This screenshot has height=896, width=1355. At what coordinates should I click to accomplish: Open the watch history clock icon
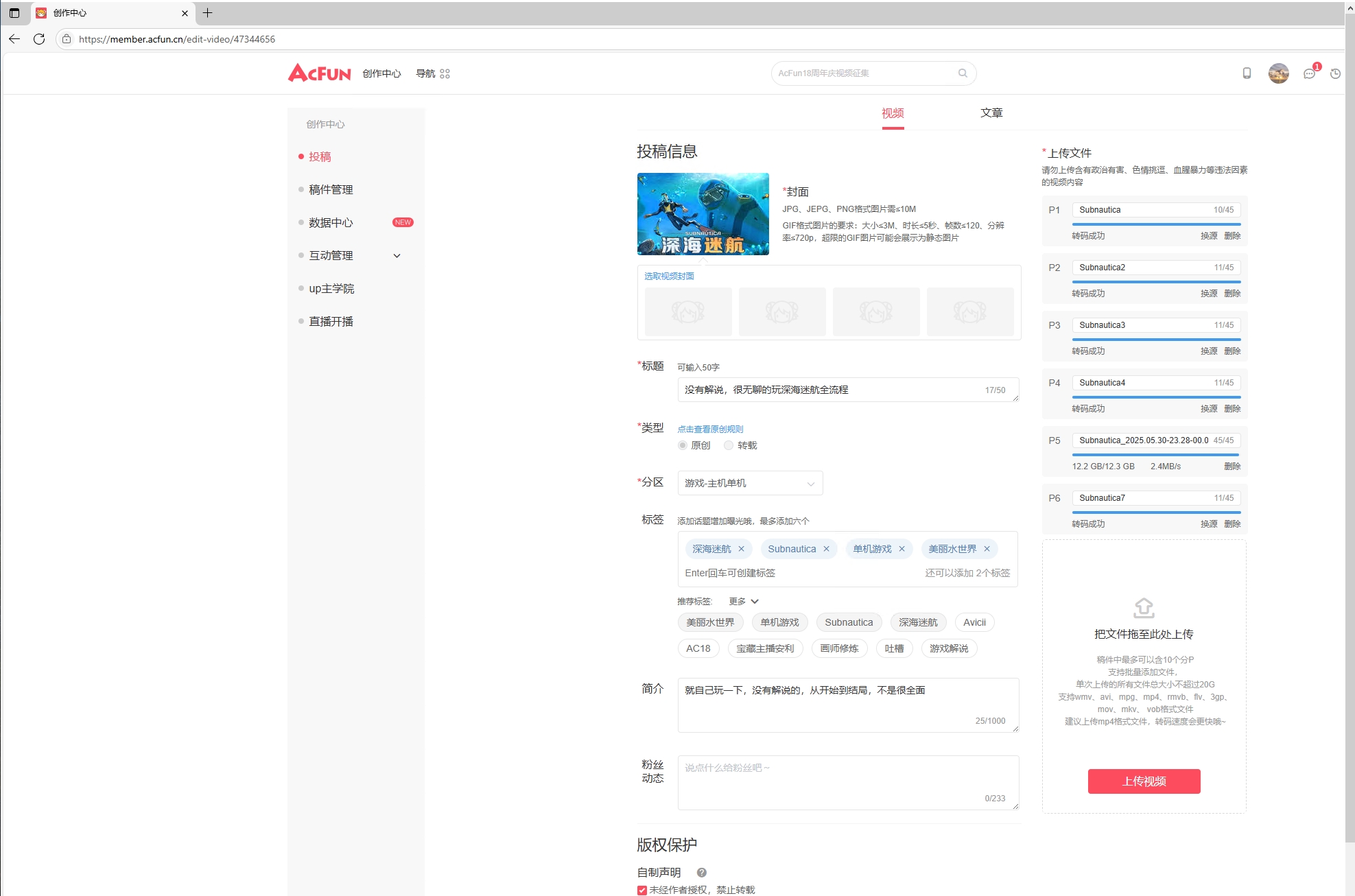[x=1335, y=73]
